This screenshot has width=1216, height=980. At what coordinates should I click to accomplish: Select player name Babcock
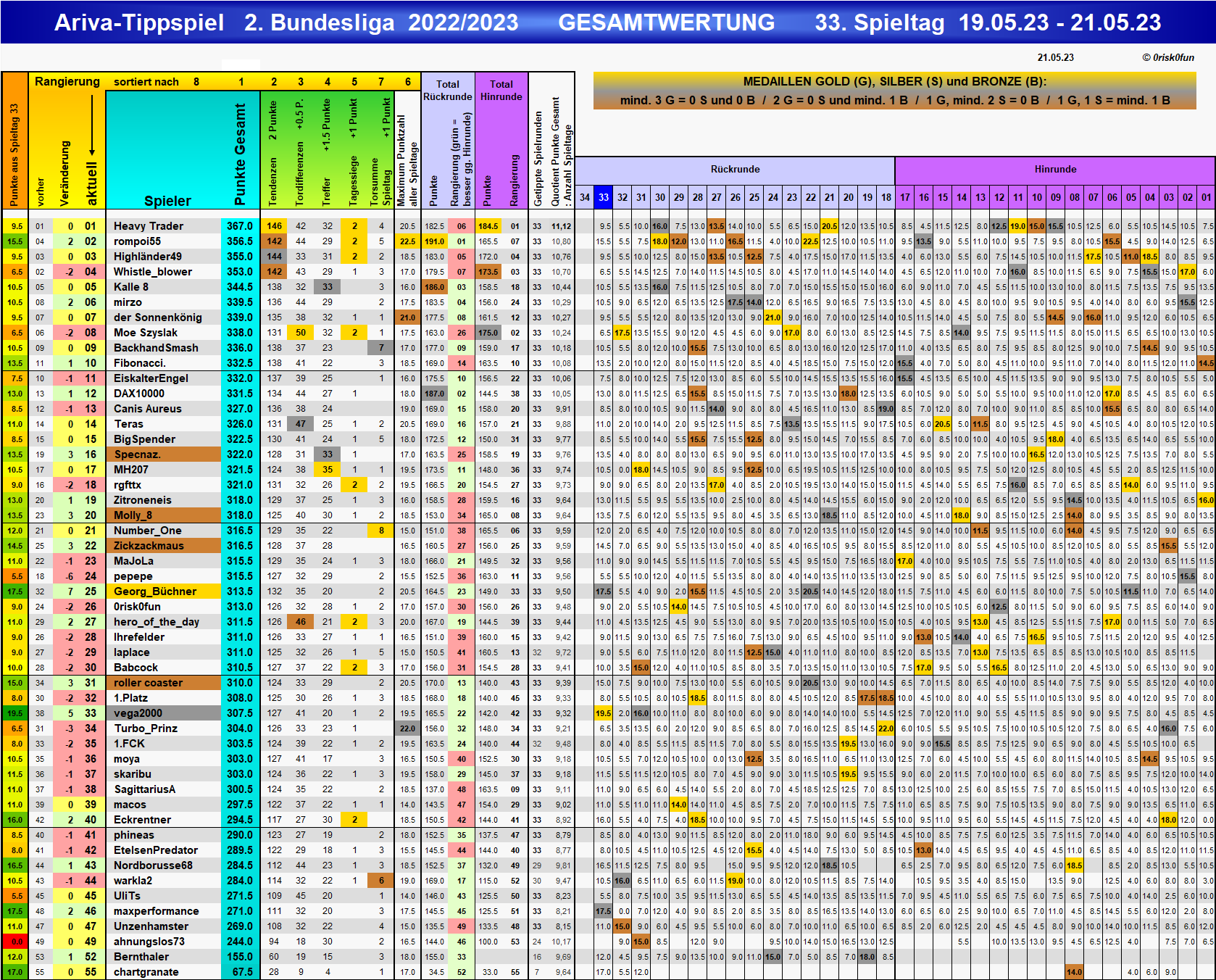136,668
